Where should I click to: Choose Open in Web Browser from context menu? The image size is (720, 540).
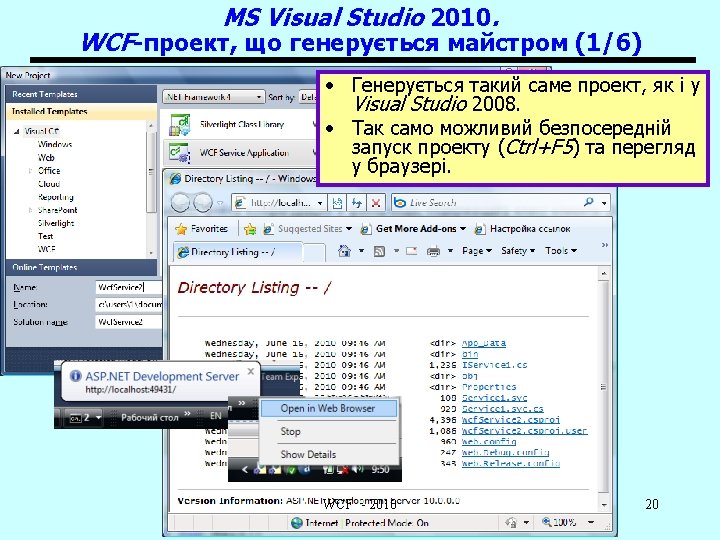[329, 408]
